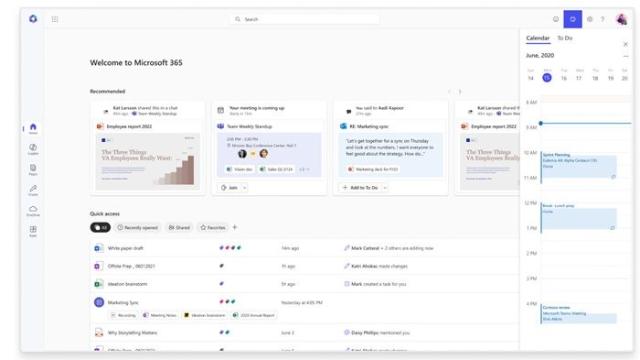Expand the dropdown arrow beside Join button
This screenshot has height=360, width=640.
tap(244, 188)
